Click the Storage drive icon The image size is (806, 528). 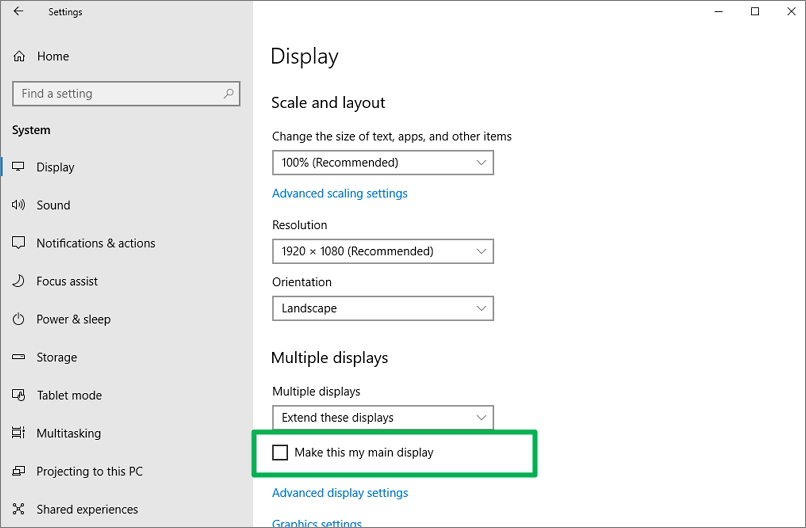[18, 357]
